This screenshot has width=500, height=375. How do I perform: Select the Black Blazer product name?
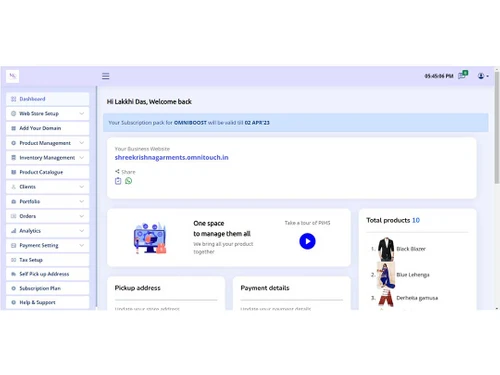pos(411,249)
